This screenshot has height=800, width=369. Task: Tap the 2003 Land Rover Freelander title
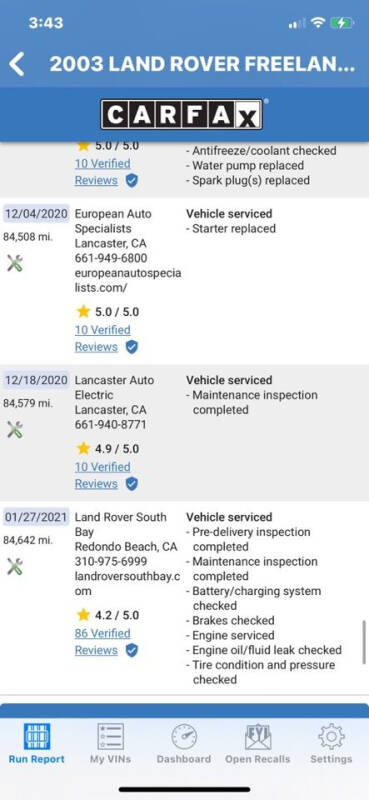pos(202,64)
